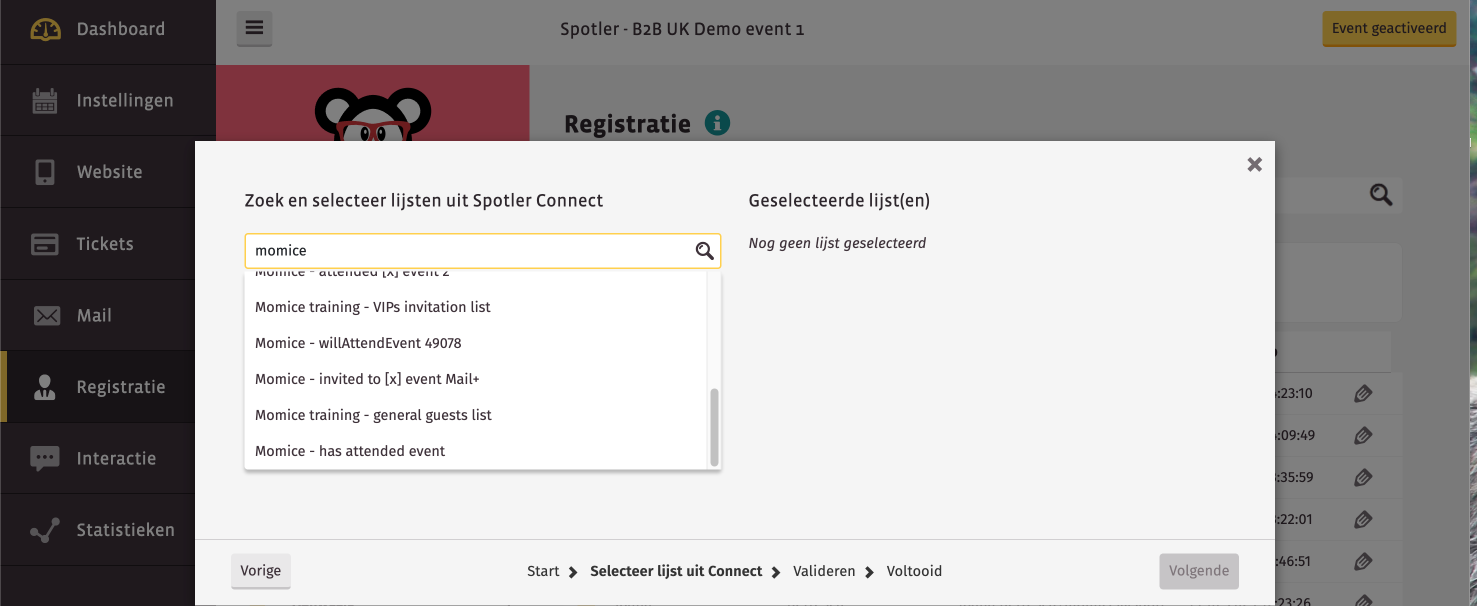Click the Dashboard gauge icon
Screen dimensions: 1477x606
(45, 30)
